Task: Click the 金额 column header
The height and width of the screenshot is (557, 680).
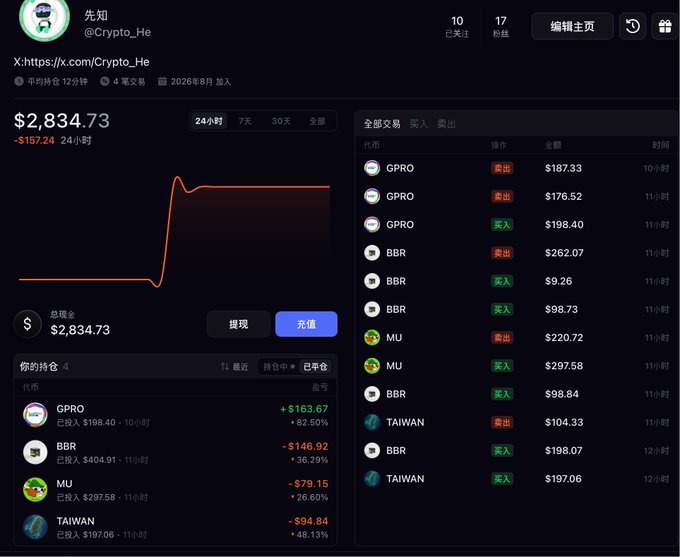Action: [553, 145]
